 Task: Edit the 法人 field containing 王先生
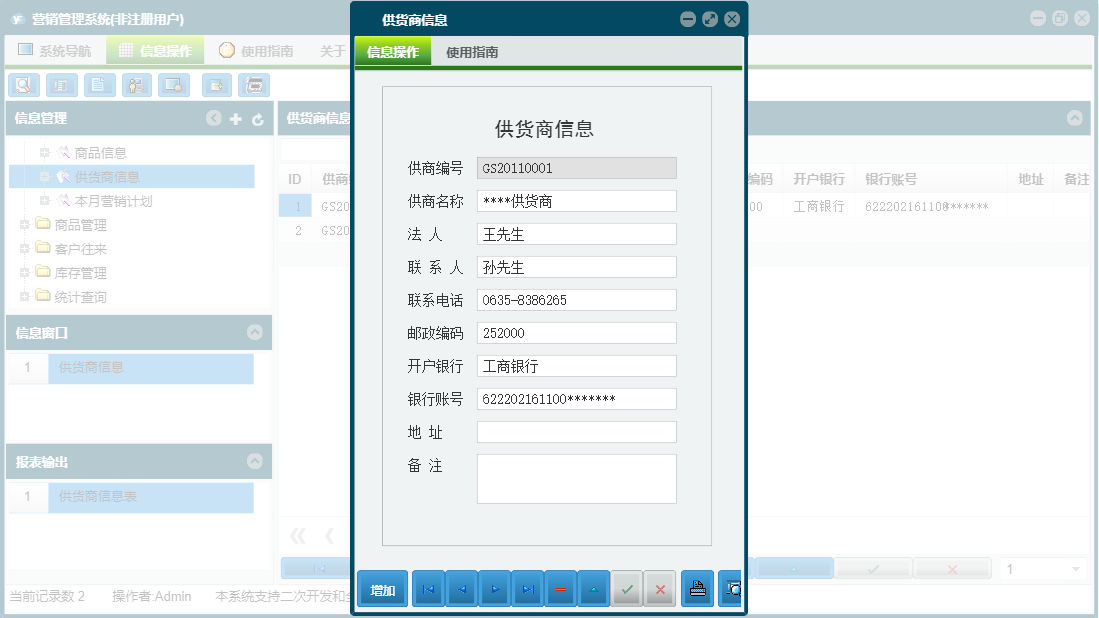(577, 234)
